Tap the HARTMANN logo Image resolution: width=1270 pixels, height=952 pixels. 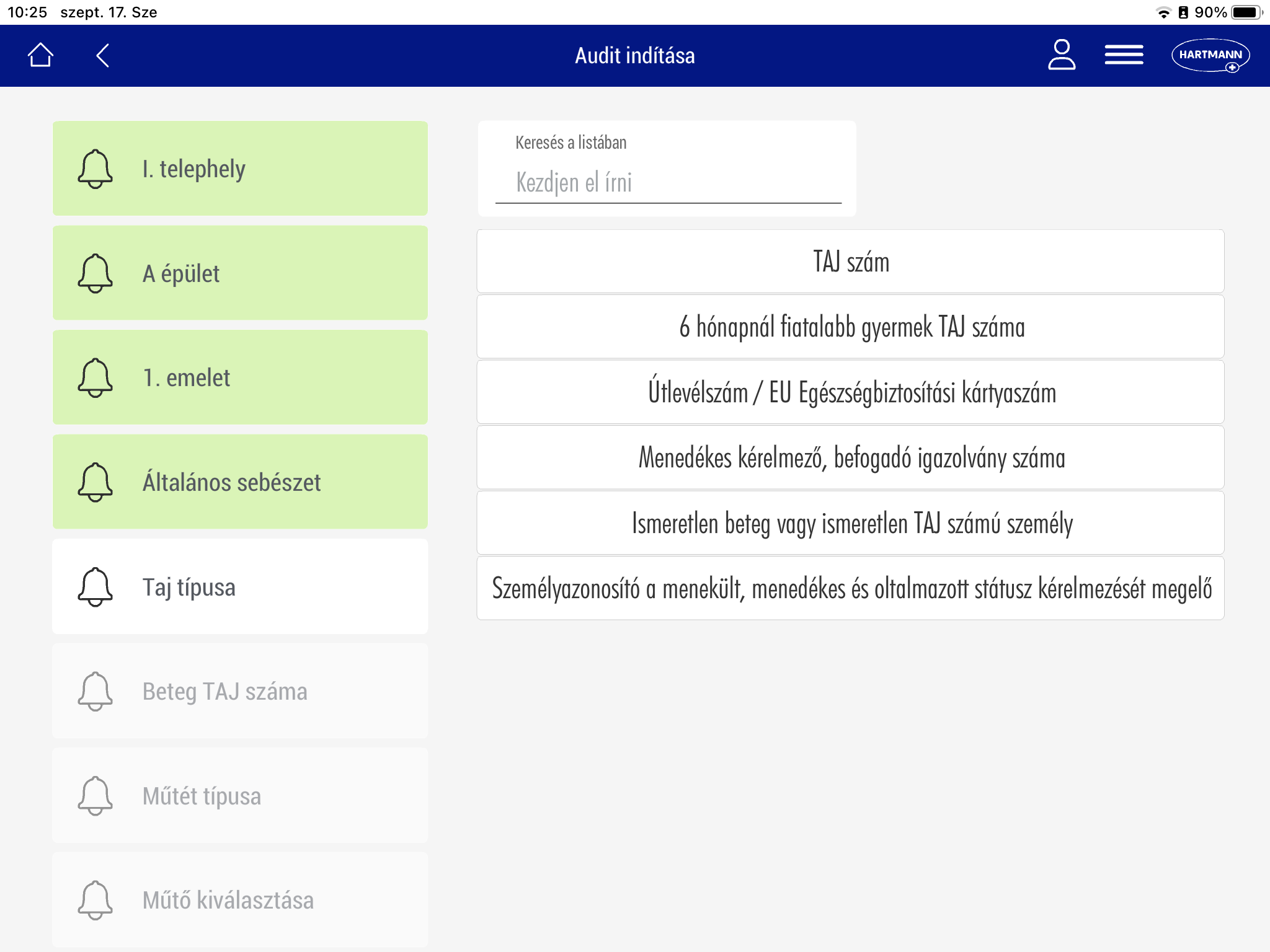[x=1210, y=55]
